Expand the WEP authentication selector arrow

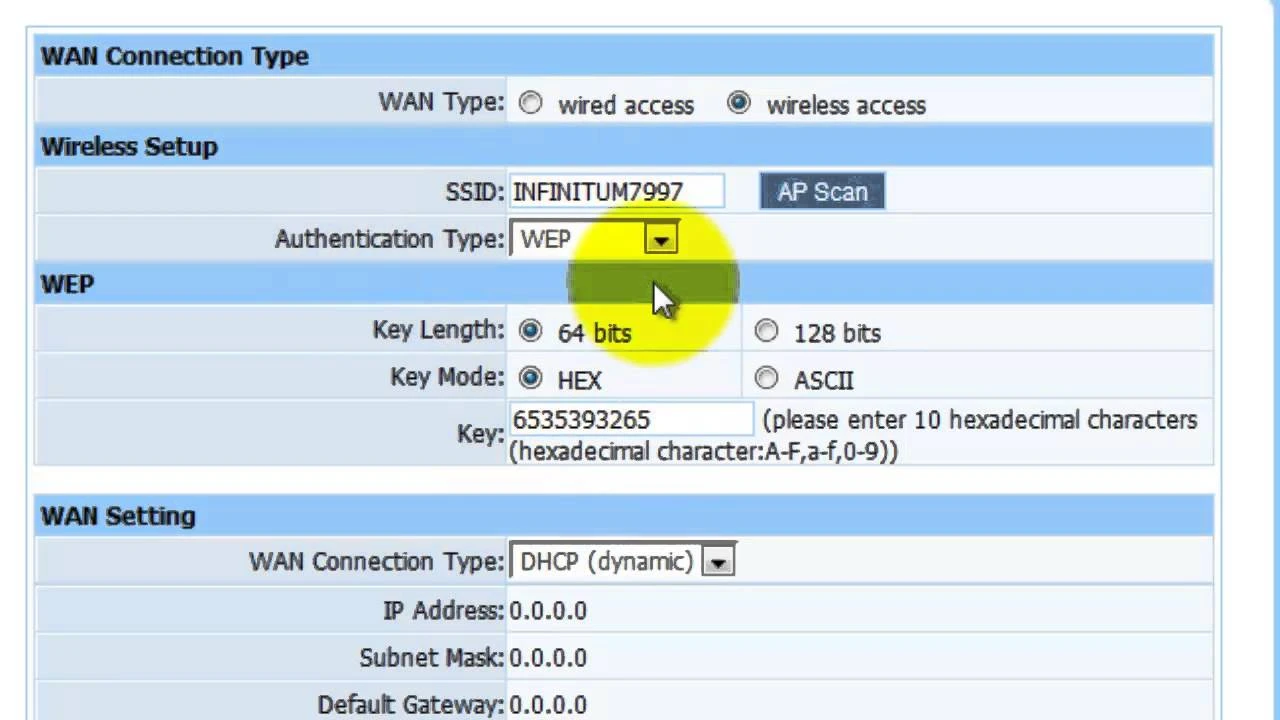pos(661,239)
